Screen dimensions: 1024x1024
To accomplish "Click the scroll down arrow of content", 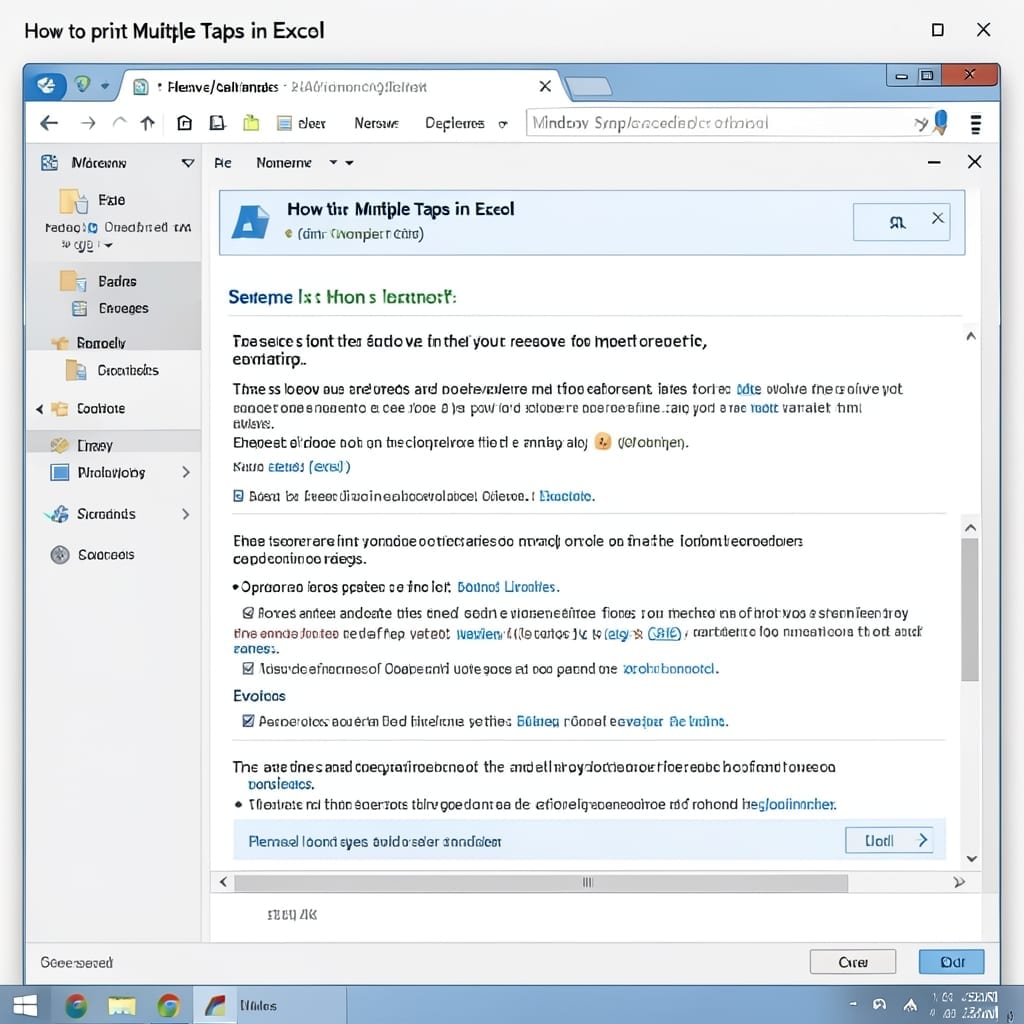I will [972, 859].
